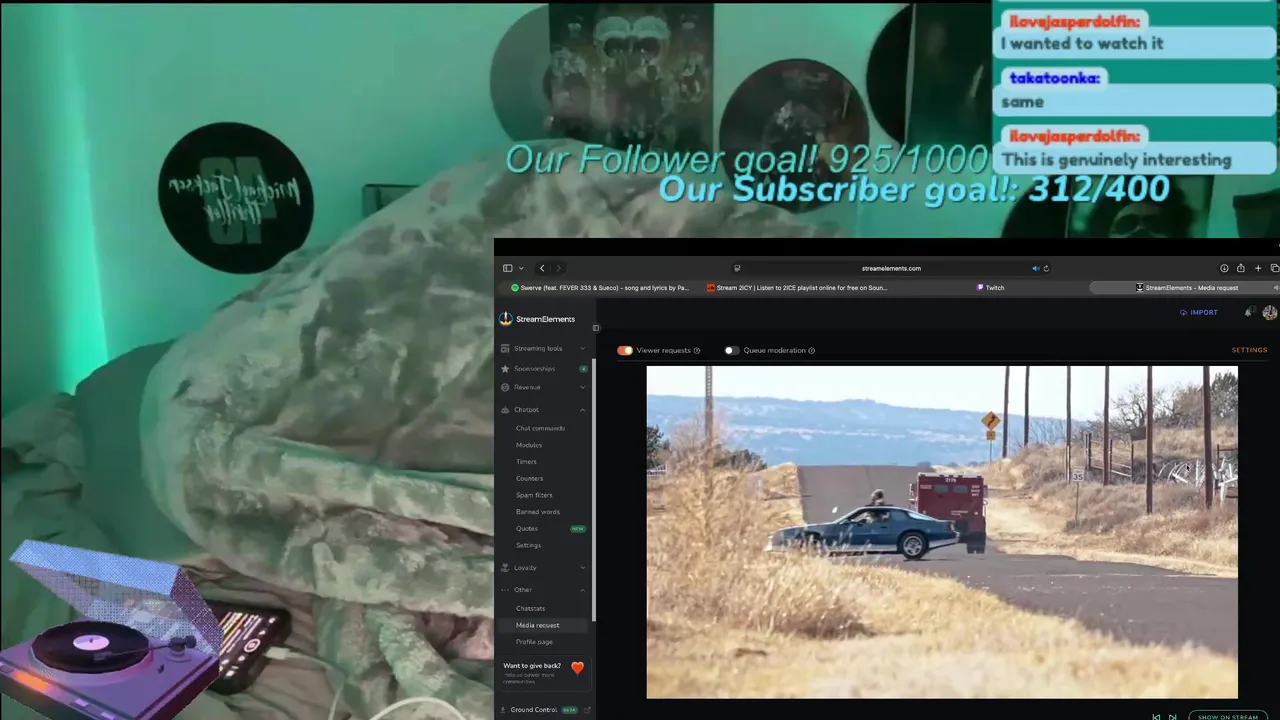The height and width of the screenshot is (720, 1280).
Task: Collapse the Other section
Action: 545,589
